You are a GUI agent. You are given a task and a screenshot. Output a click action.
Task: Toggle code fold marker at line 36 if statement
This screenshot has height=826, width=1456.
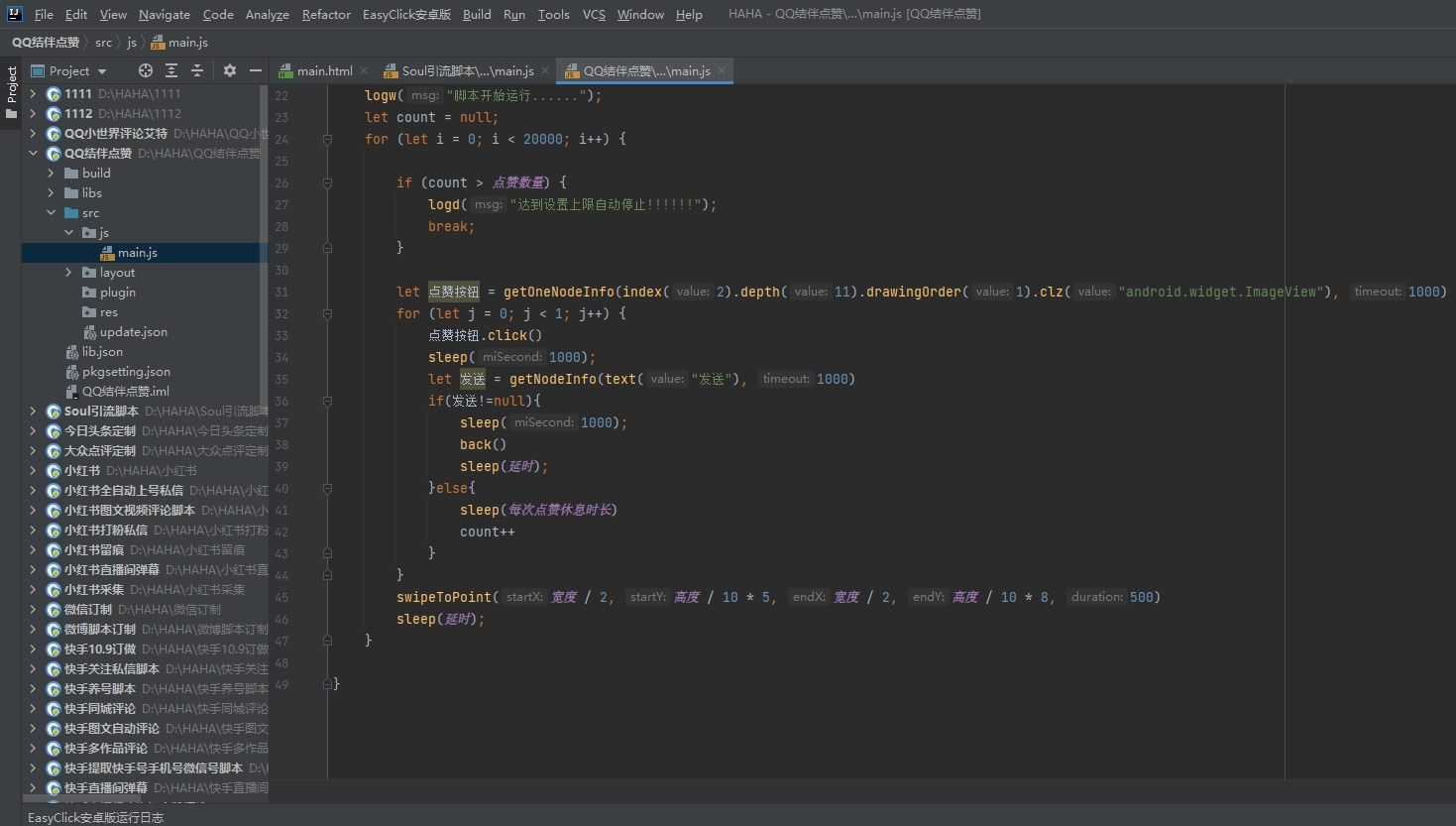[x=327, y=401]
